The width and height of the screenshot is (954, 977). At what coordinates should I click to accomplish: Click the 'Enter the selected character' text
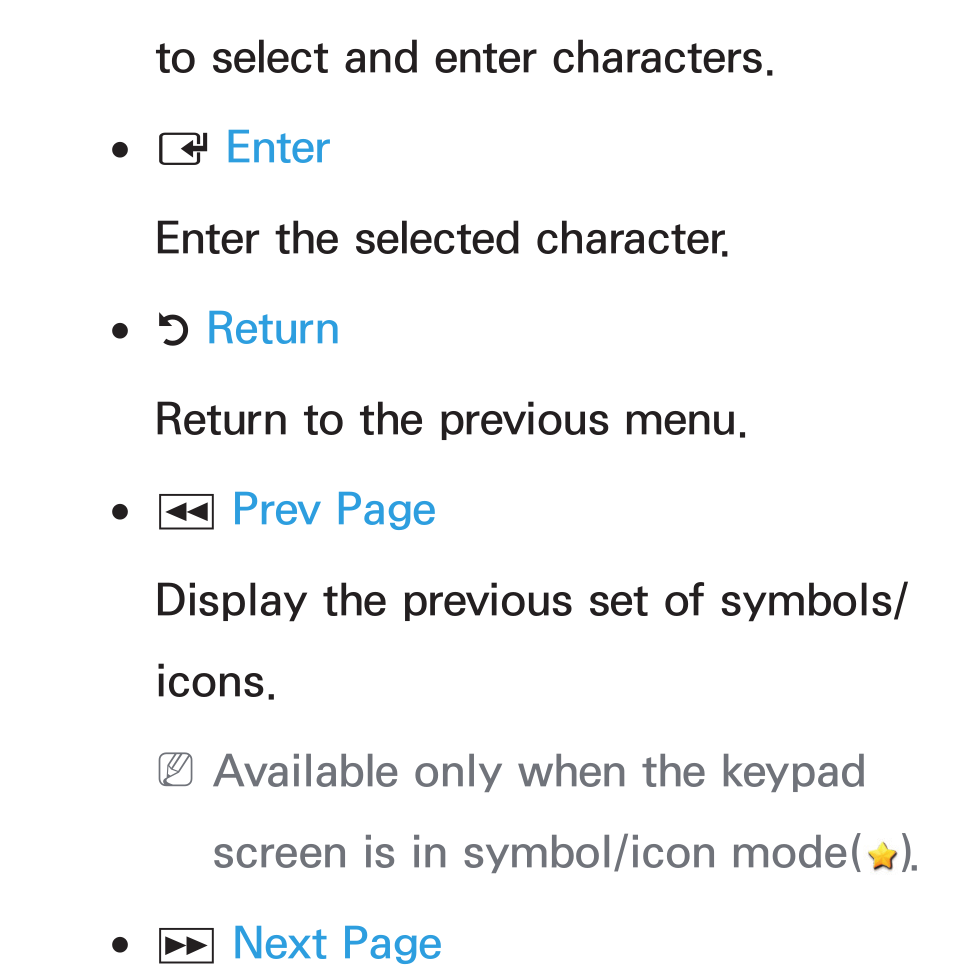click(442, 239)
